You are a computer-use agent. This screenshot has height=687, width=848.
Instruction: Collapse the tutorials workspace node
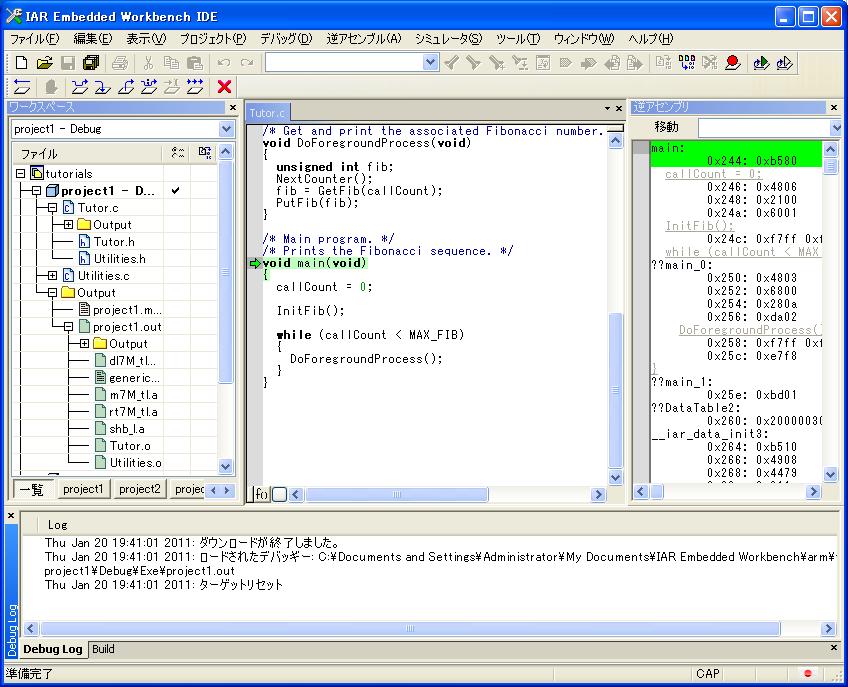21,174
